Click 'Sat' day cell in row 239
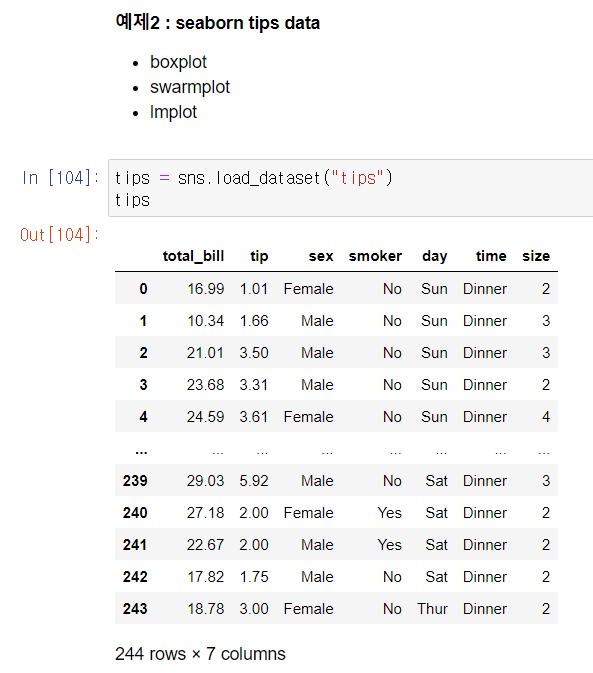Image resolution: width=593 pixels, height=673 pixels. (x=436, y=481)
